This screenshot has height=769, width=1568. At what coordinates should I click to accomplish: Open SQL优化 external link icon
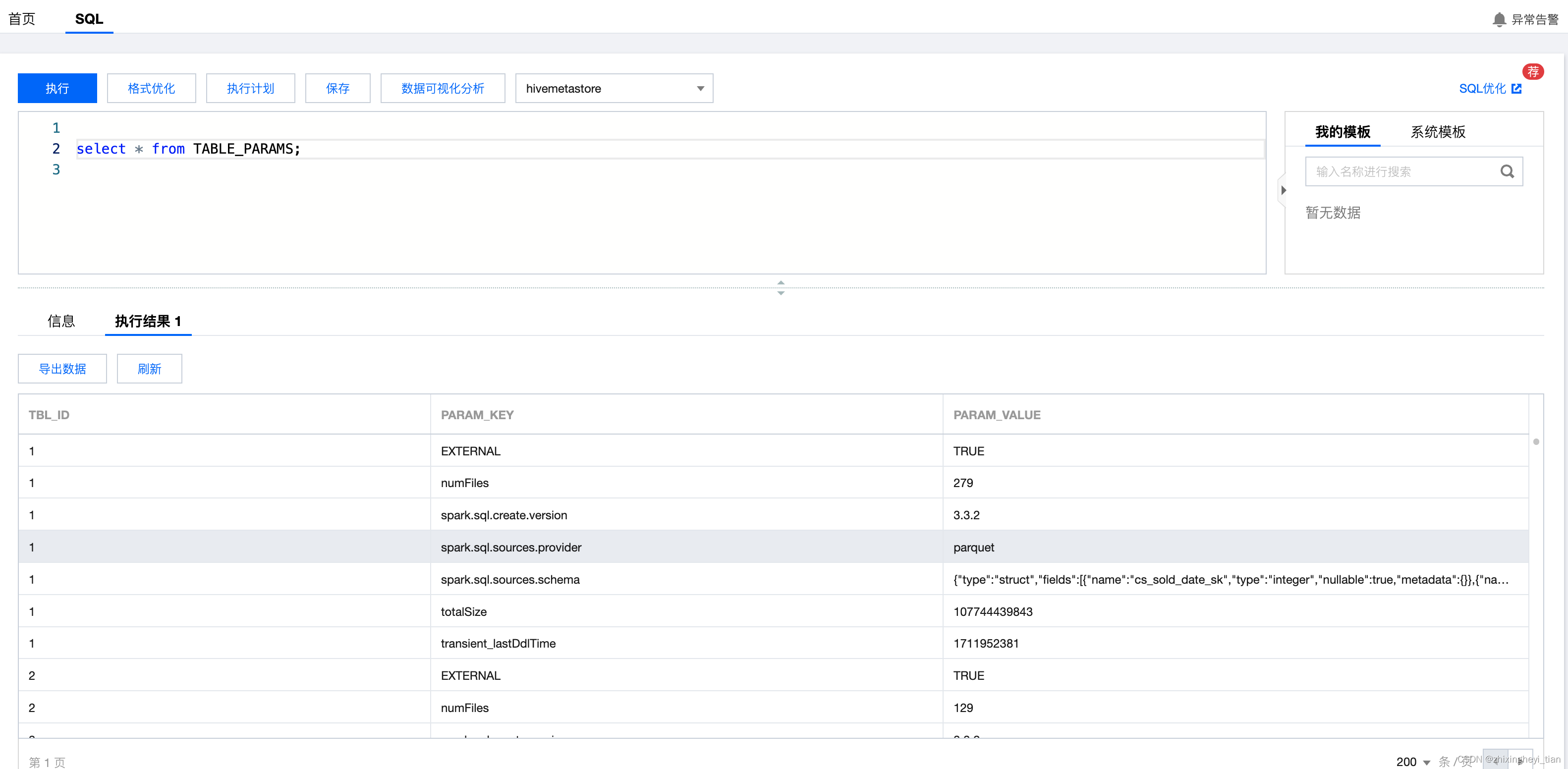(x=1517, y=89)
